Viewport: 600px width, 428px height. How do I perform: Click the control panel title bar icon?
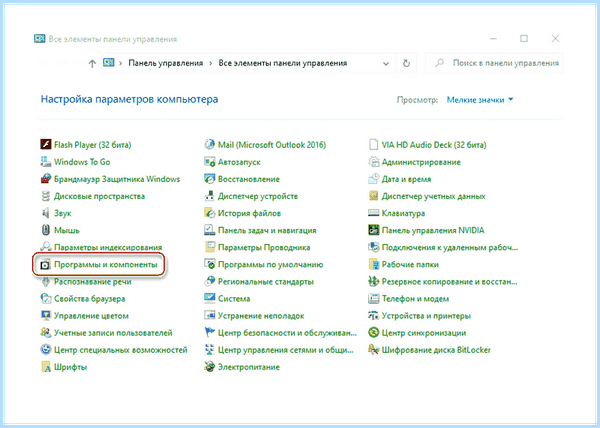pyautogui.click(x=39, y=39)
